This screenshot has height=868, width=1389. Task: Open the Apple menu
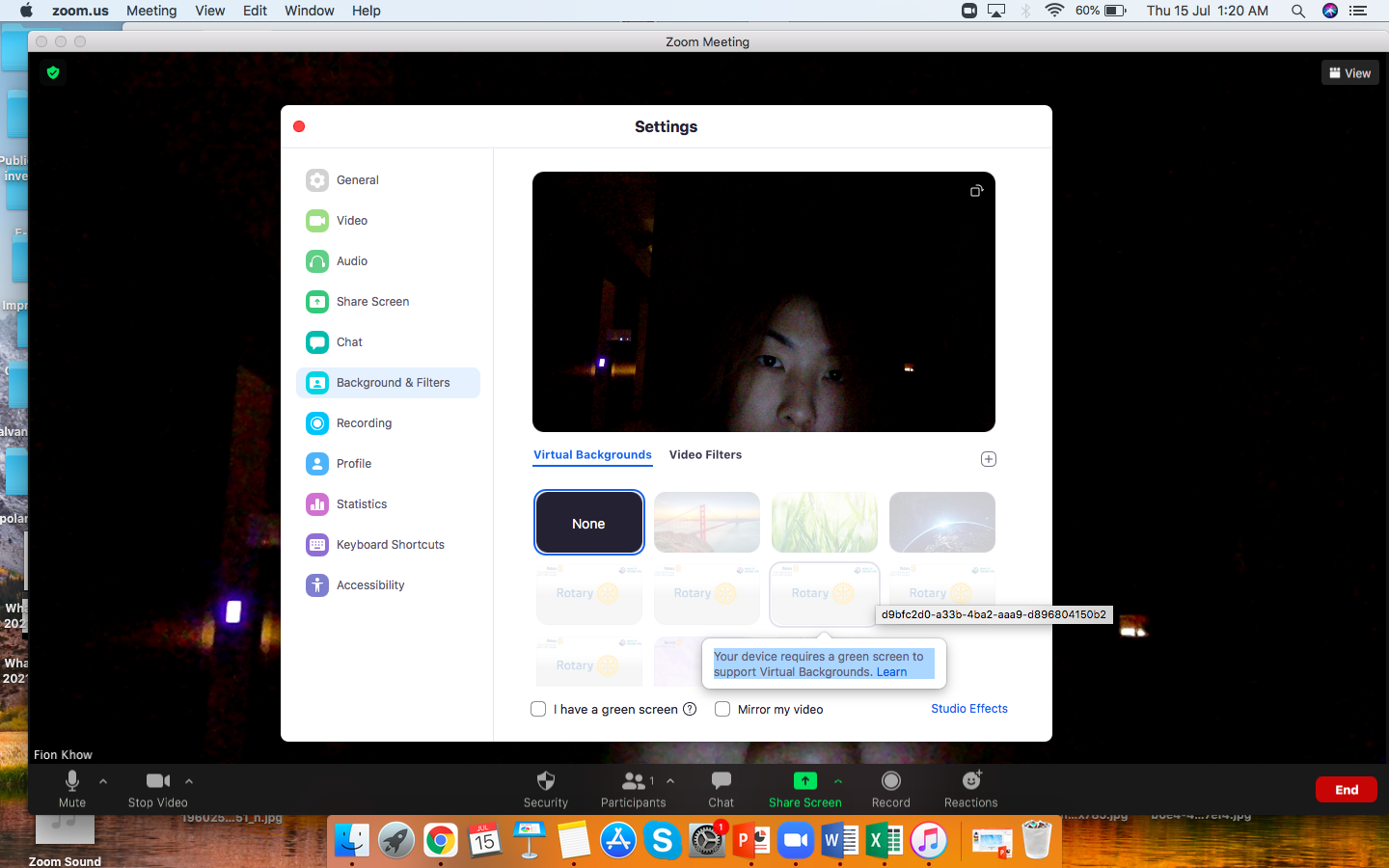click(26, 11)
